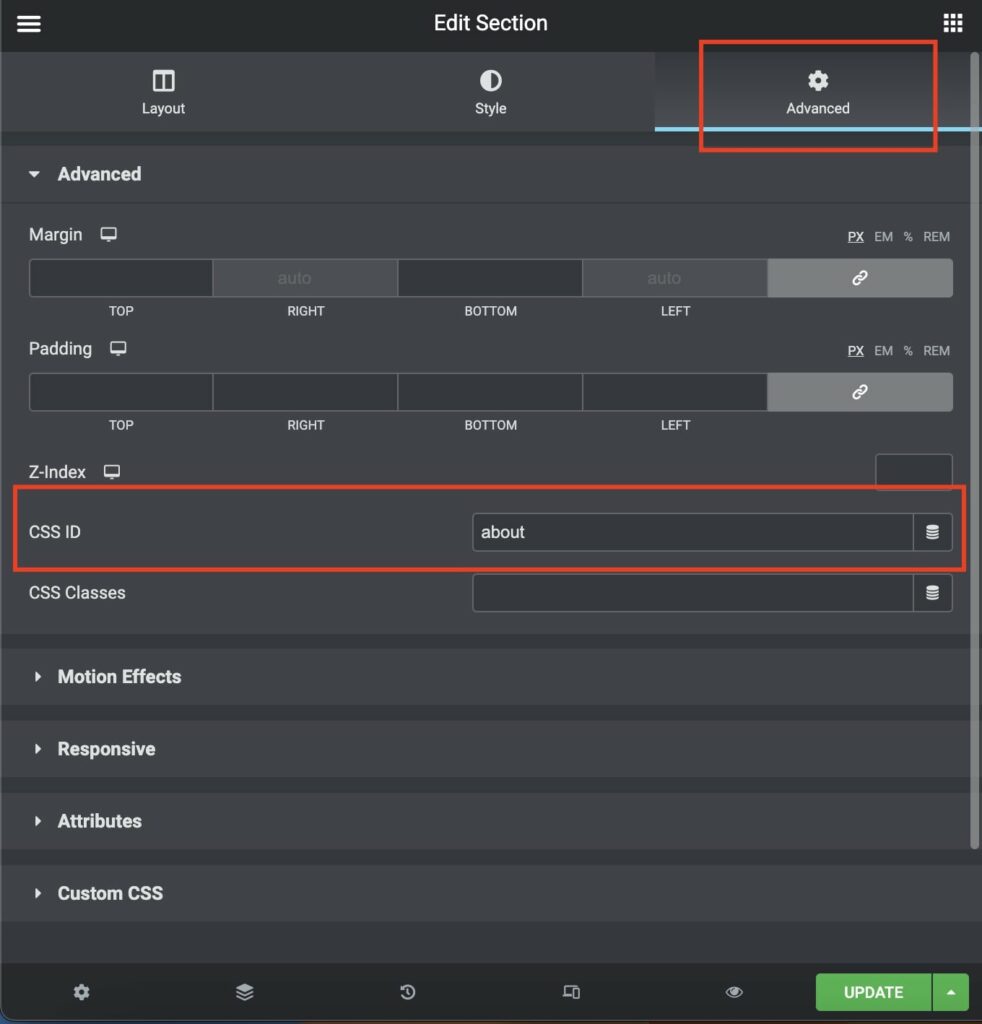Click the Padding Left input
982x1024 pixels.
tap(674, 392)
